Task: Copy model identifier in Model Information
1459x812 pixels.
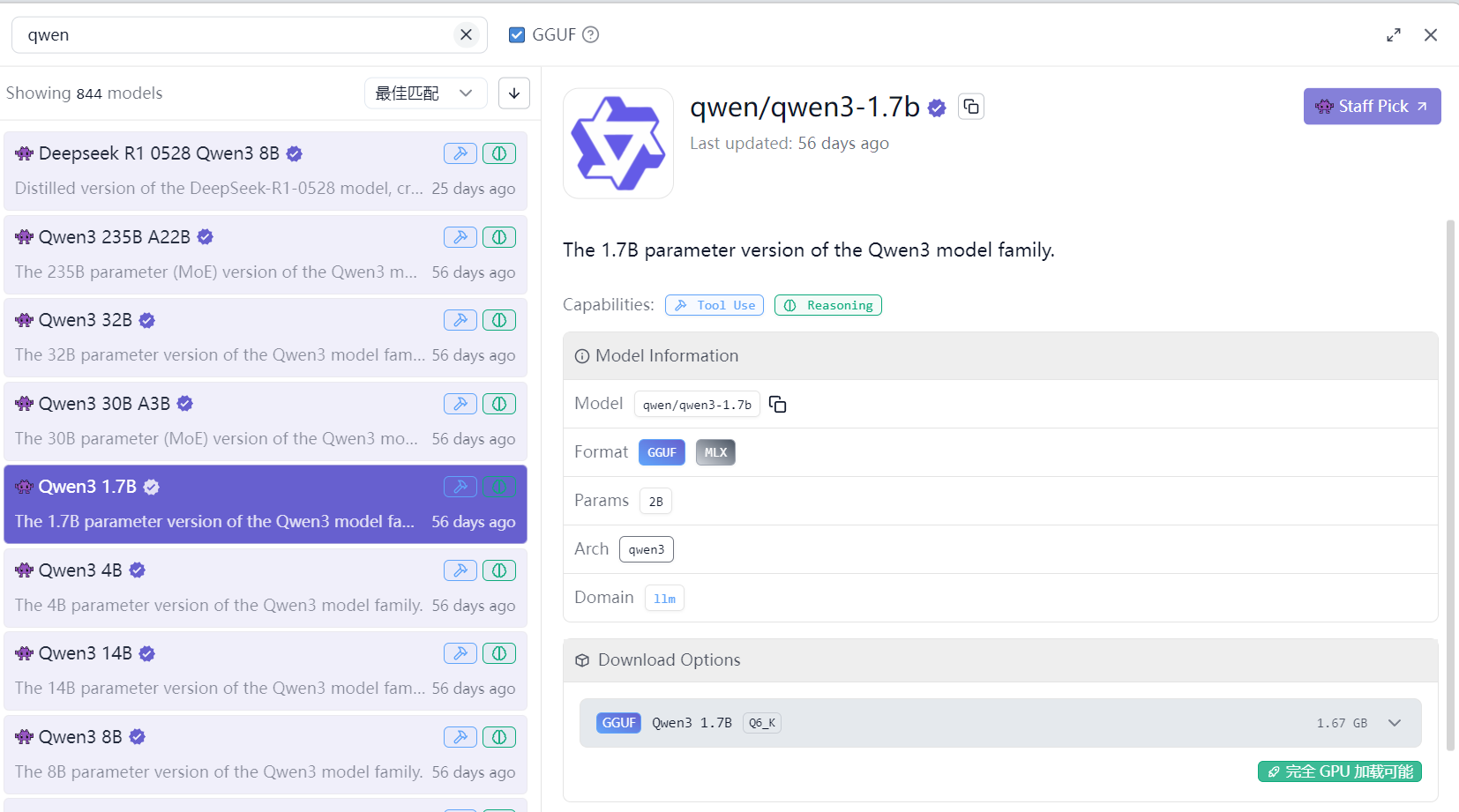Action: (x=777, y=404)
